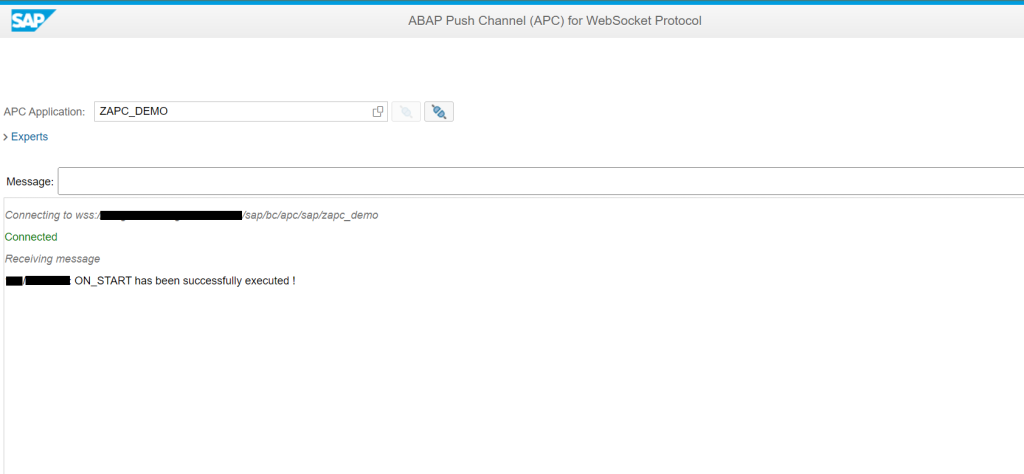The width and height of the screenshot is (1024, 474).
Task: Click the blue disconnect plug button
Action: pos(439,112)
